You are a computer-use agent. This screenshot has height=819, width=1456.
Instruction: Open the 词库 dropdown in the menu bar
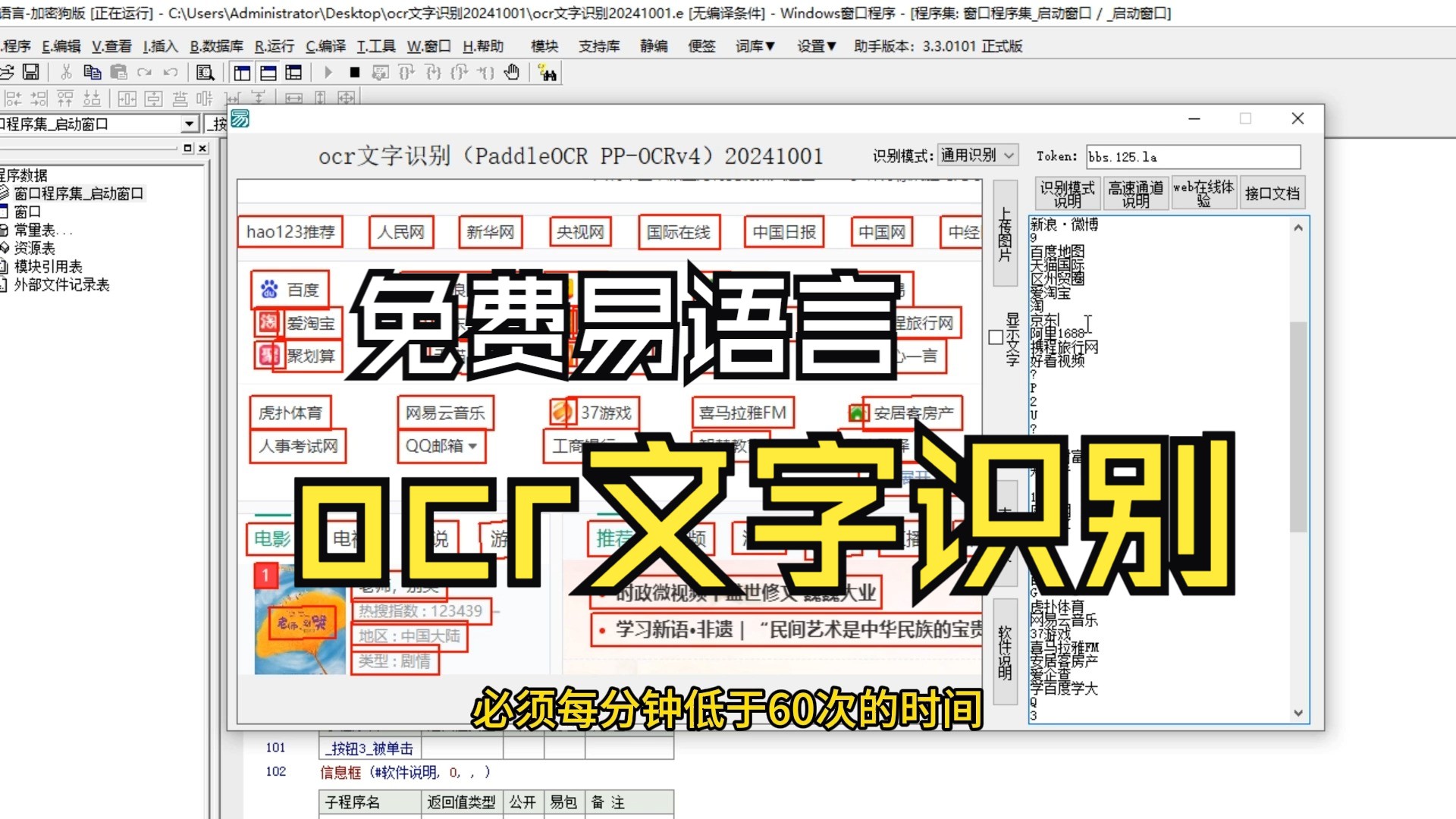pyautogui.click(x=752, y=46)
